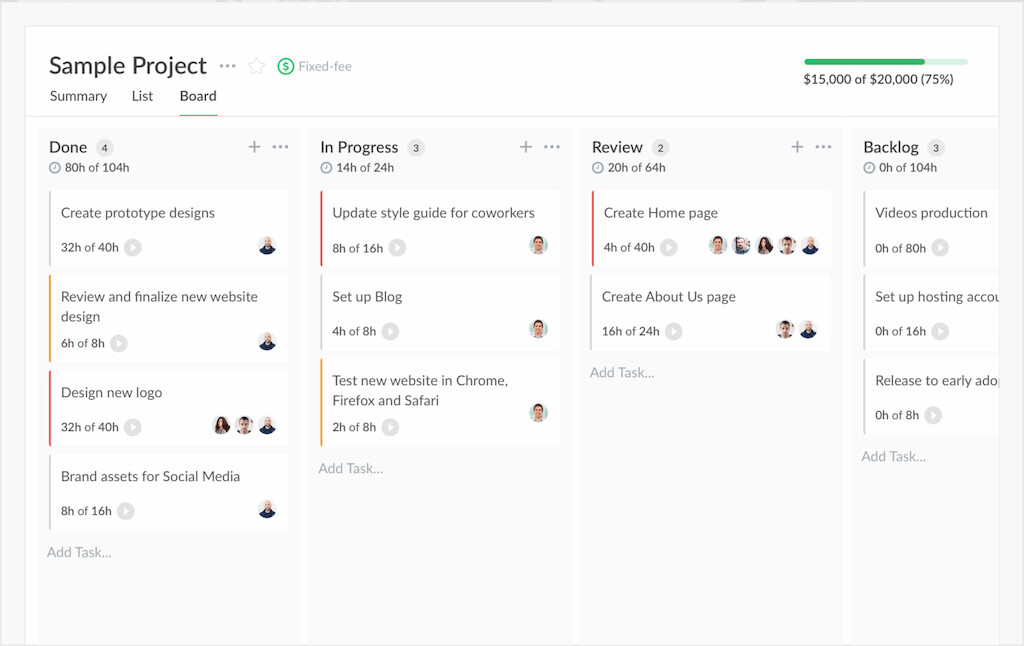The height and width of the screenshot is (646, 1024).
Task: Click "Add Task..." in the Backlog column
Action: point(894,456)
